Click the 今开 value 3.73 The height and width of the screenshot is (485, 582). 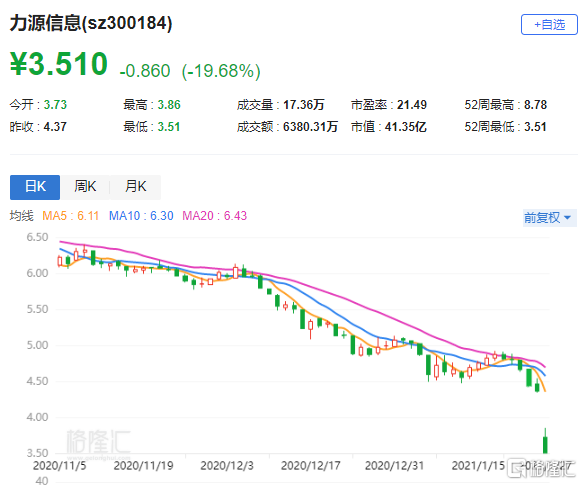tap(55, 105)
